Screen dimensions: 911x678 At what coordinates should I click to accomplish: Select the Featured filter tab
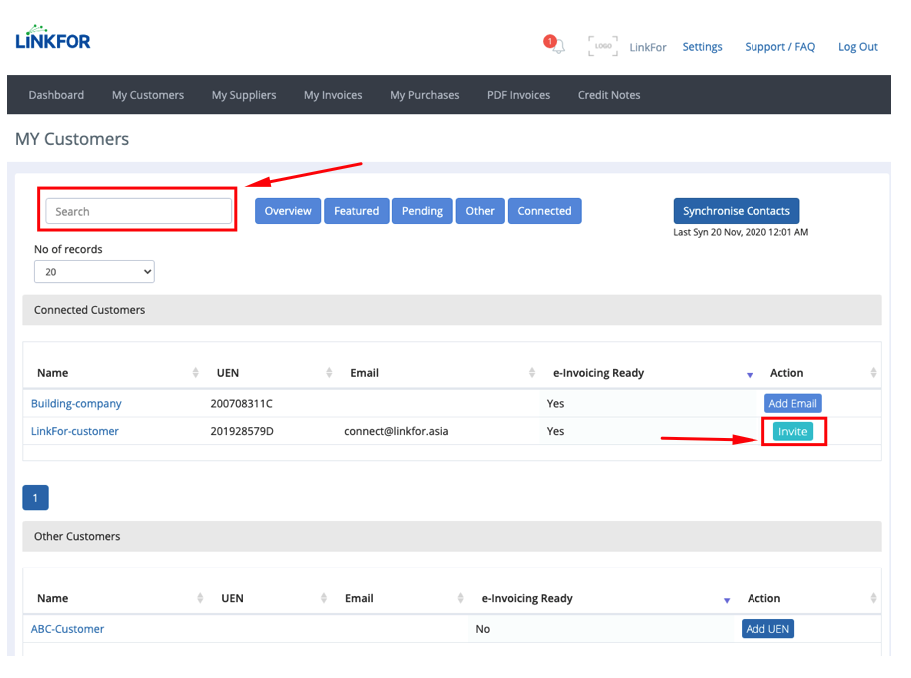pos(357,211)
